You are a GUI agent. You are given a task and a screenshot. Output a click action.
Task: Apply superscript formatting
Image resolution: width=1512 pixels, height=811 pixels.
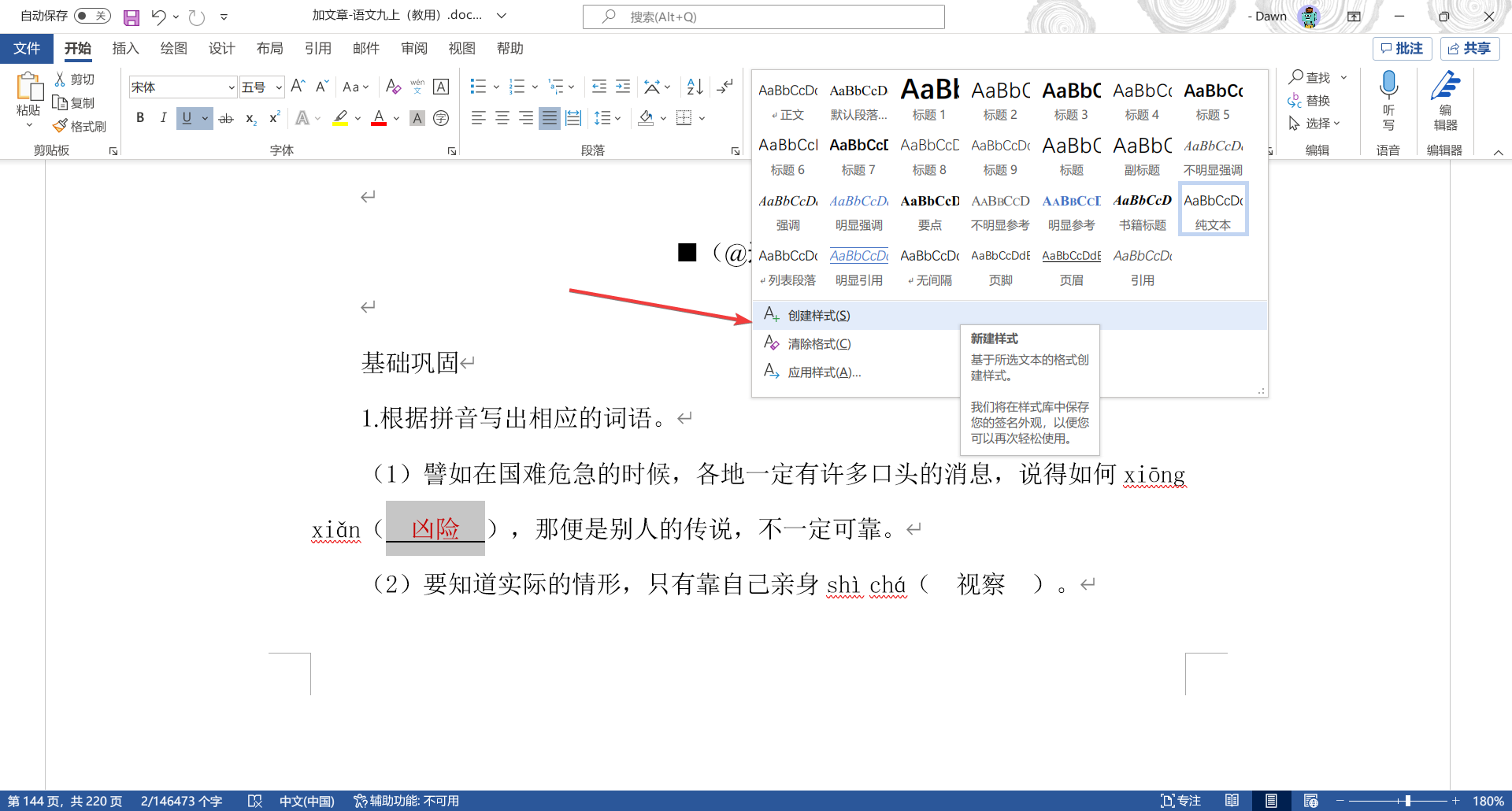tap(274, 118)
